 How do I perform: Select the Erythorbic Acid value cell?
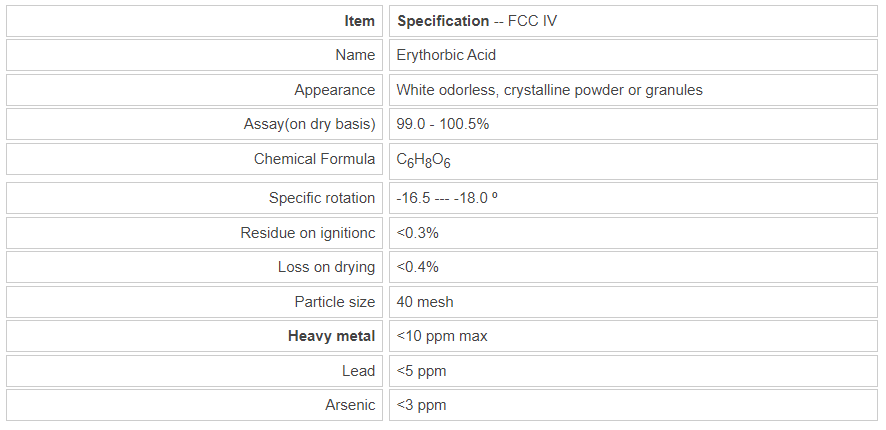tap(446, 55)
